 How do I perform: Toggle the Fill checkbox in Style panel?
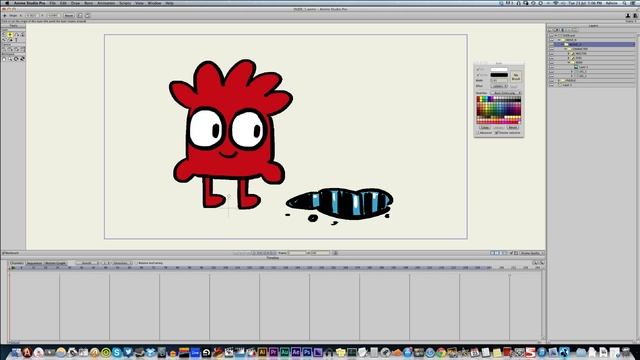click(x=478, y=69)
